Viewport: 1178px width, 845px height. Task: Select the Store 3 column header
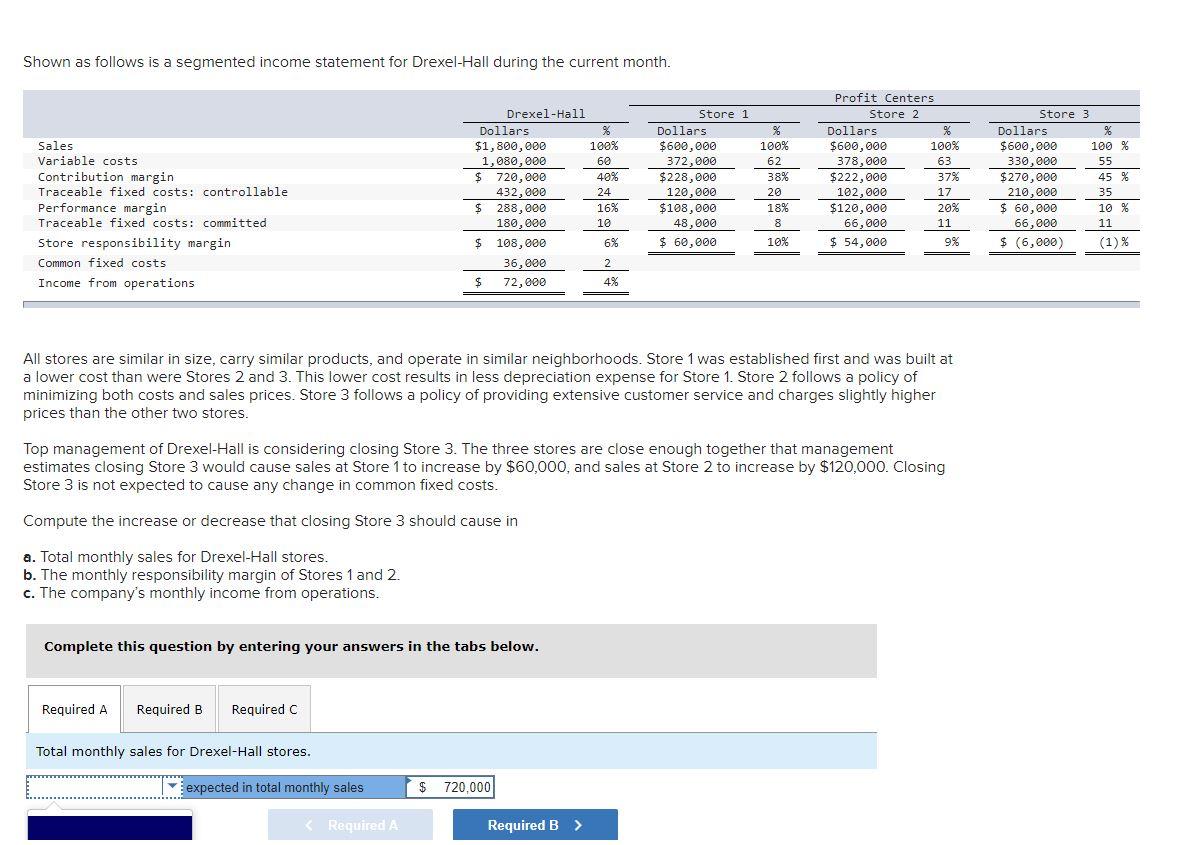point(1064,114)
